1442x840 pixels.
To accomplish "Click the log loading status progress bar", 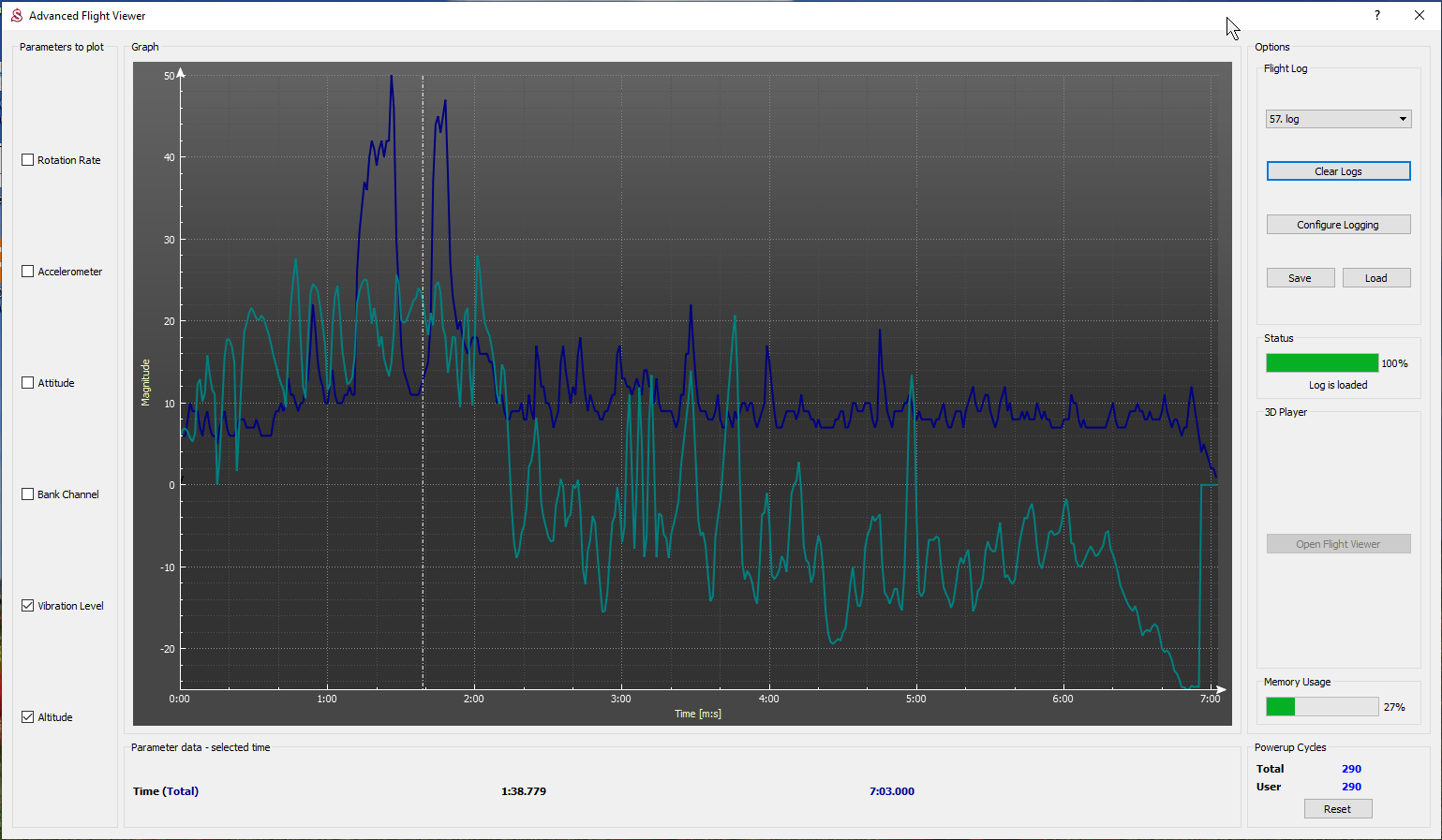I will coord(1321,363).
